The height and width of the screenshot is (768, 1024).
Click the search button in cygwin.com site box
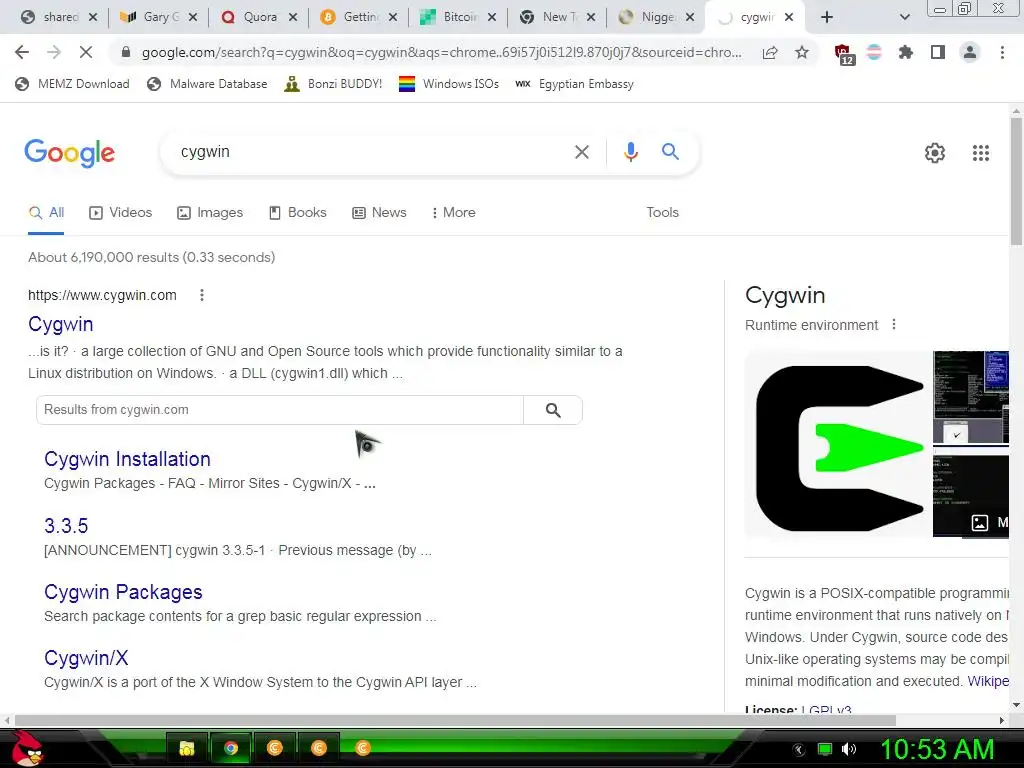553,409
